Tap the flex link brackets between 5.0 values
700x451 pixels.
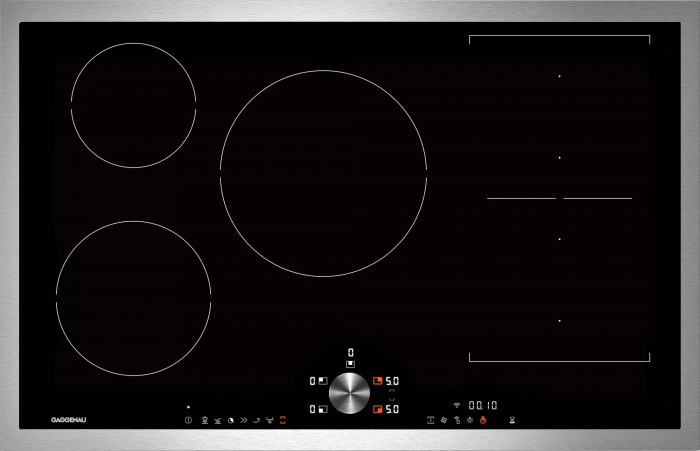(x=392, y=395)
